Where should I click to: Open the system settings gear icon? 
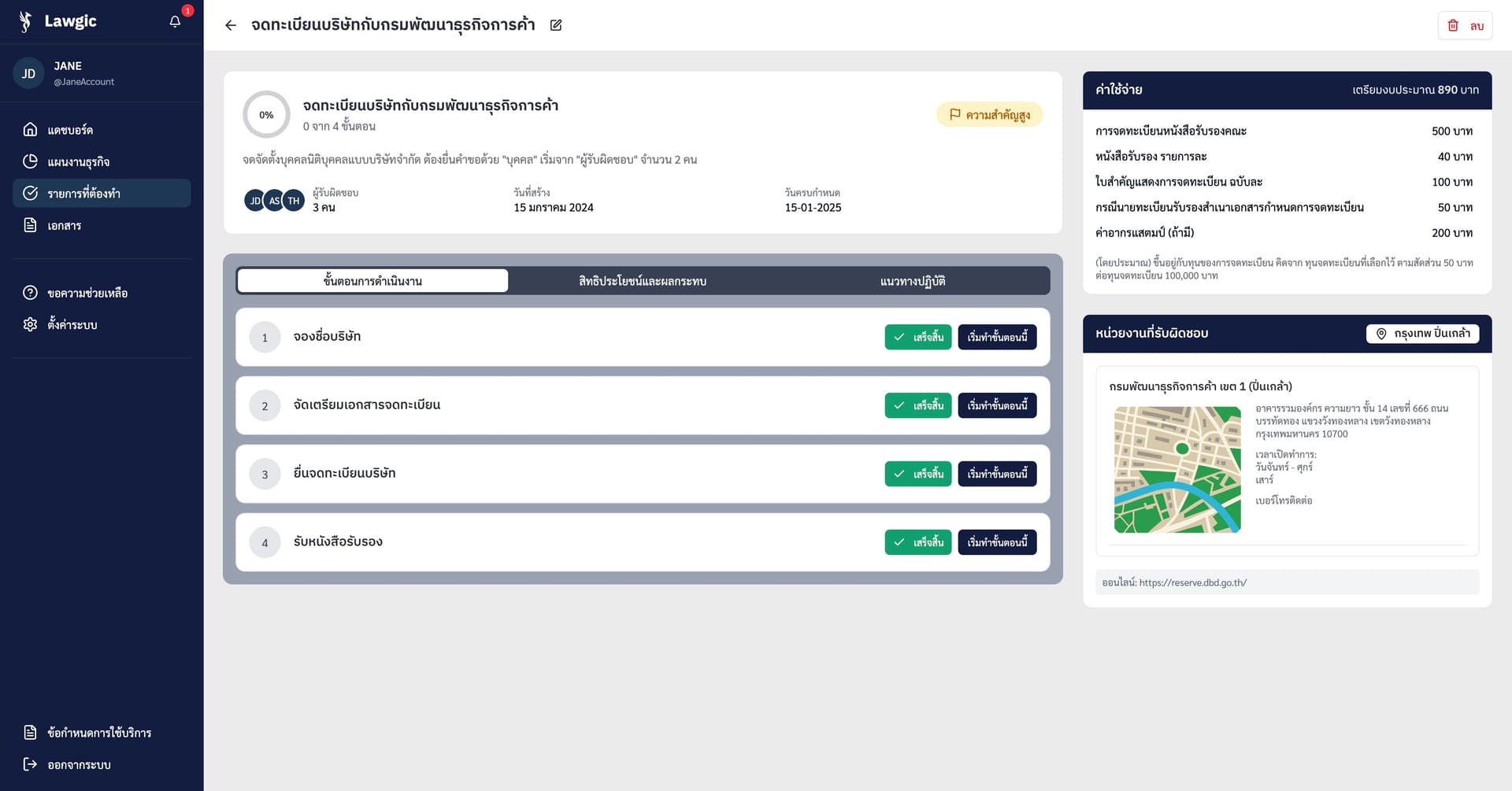coord(30,324)
